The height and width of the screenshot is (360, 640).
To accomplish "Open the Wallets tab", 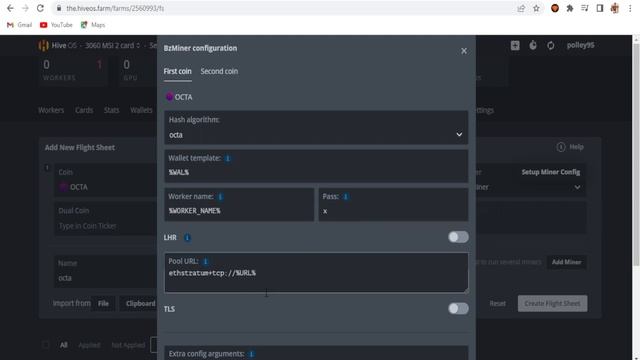I will 141,110.
